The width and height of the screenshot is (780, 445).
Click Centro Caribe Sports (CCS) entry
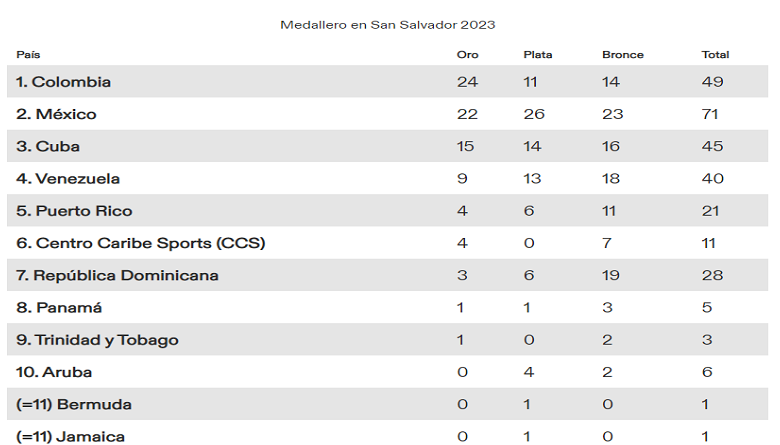pyautogui.click(x=141, y=243)
